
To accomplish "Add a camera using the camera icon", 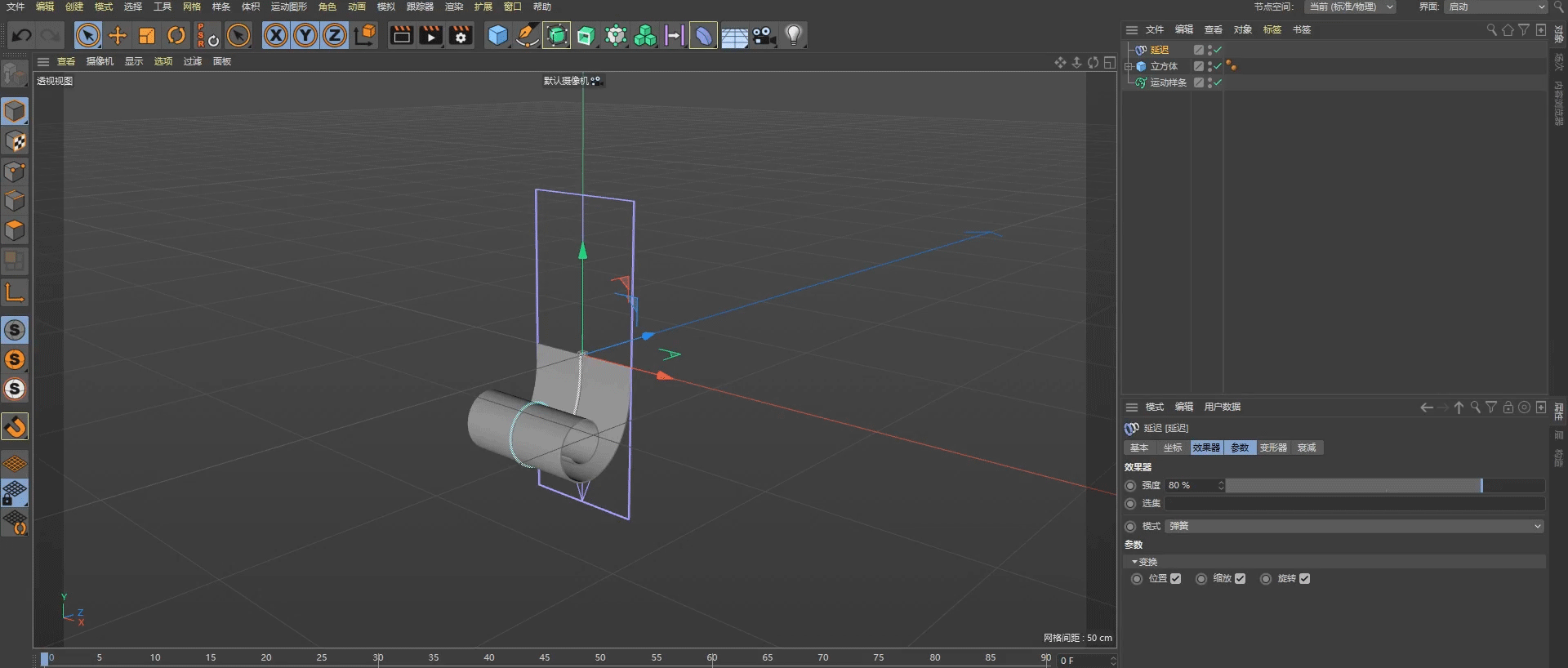I will pyautogui.click(x=764, y=35).
